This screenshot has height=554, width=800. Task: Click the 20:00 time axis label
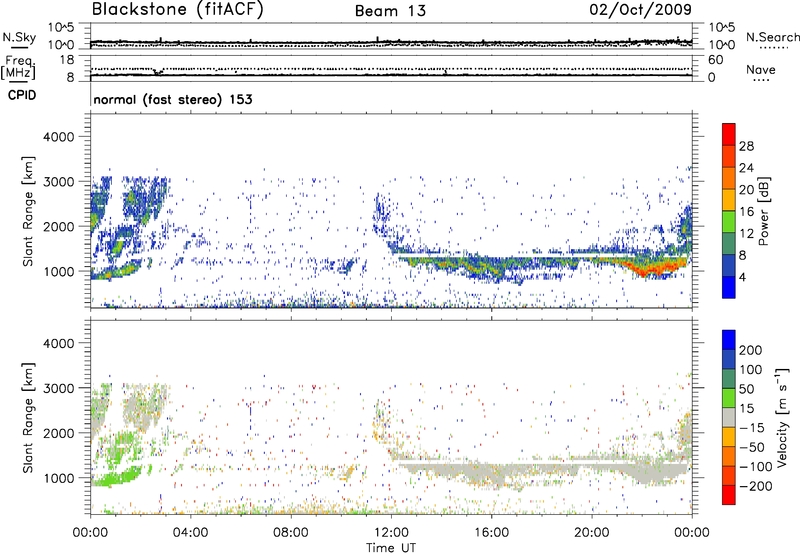coord(592,533)
